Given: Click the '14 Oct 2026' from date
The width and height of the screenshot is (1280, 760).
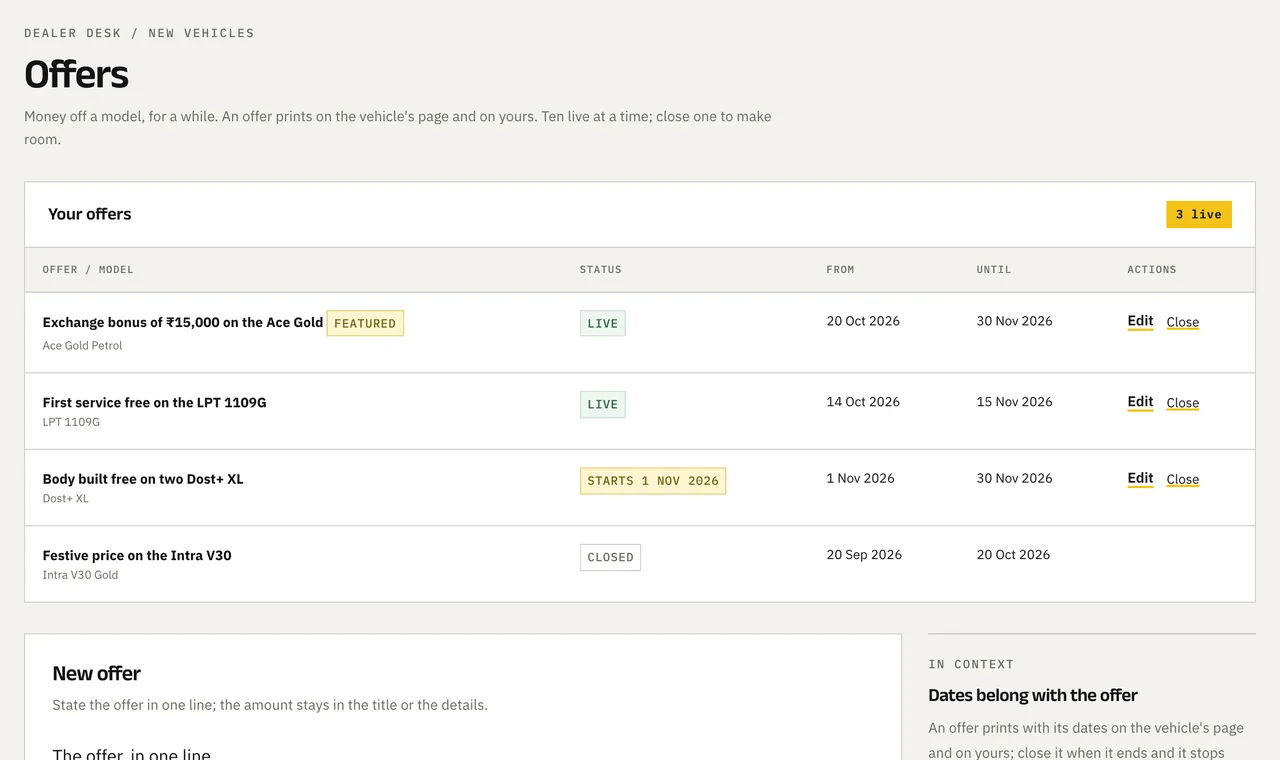Looking at the screenshot, I should click(863, 402).
